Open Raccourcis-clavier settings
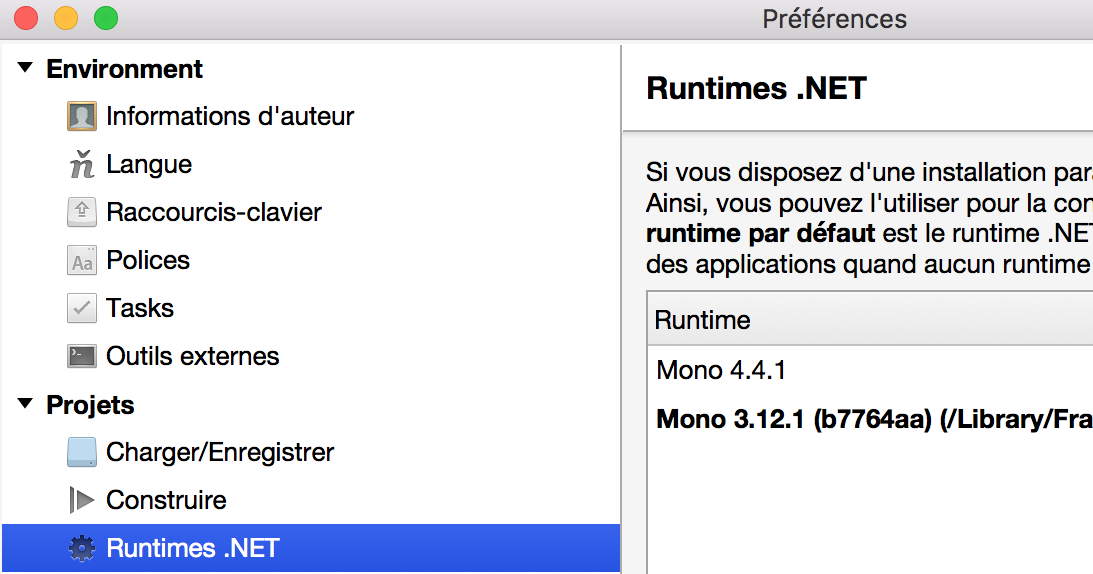1093x574 pixels. [213, 212]
